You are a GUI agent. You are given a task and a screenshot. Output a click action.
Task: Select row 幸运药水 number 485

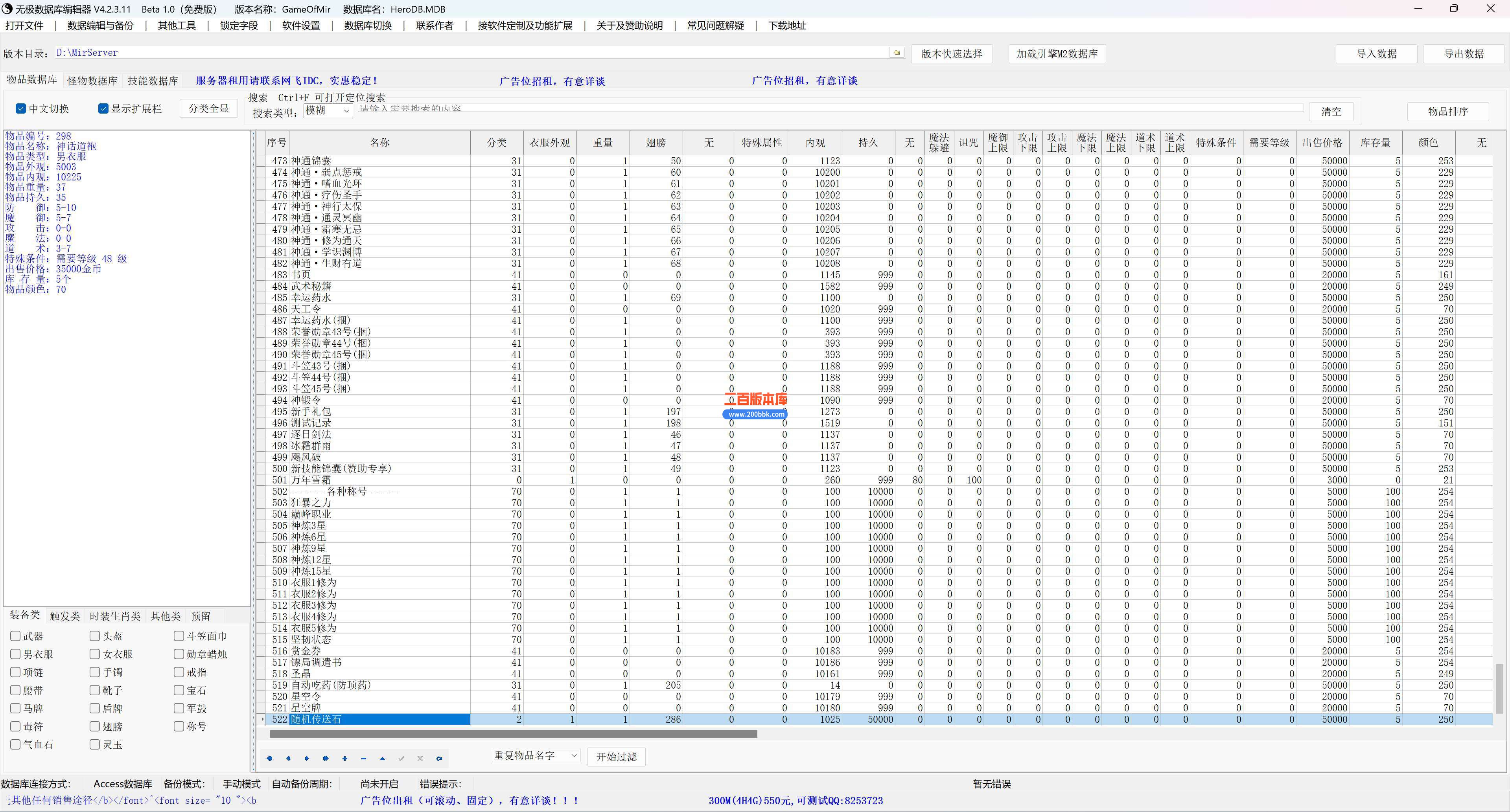tap(874, 298)
